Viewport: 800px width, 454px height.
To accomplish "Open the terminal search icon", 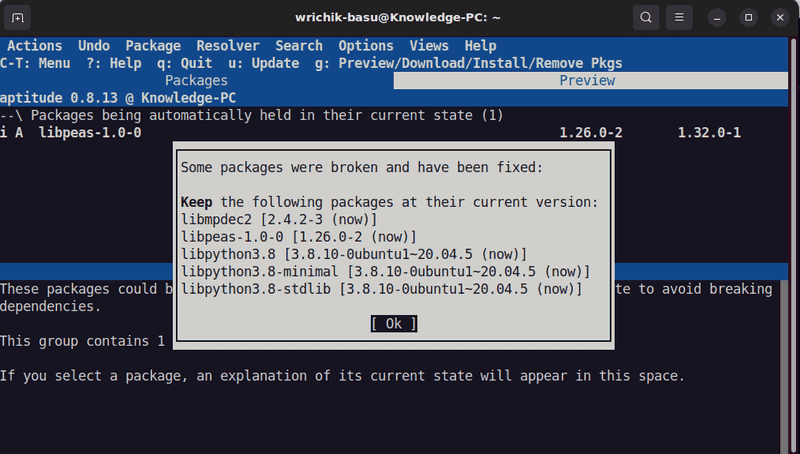I will [x=647, y=17].
